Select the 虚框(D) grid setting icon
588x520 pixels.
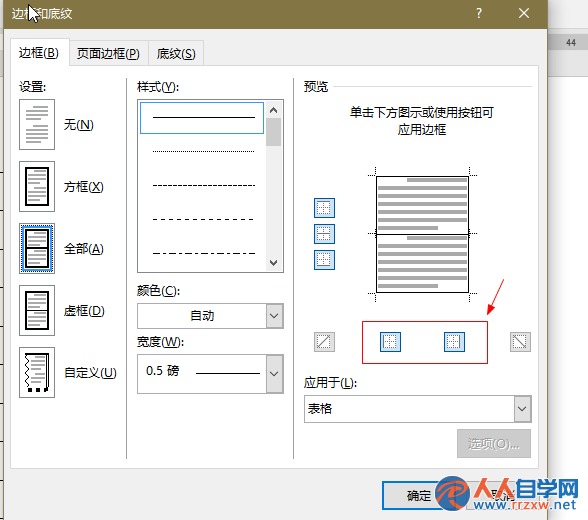click(x=37, y=310)
